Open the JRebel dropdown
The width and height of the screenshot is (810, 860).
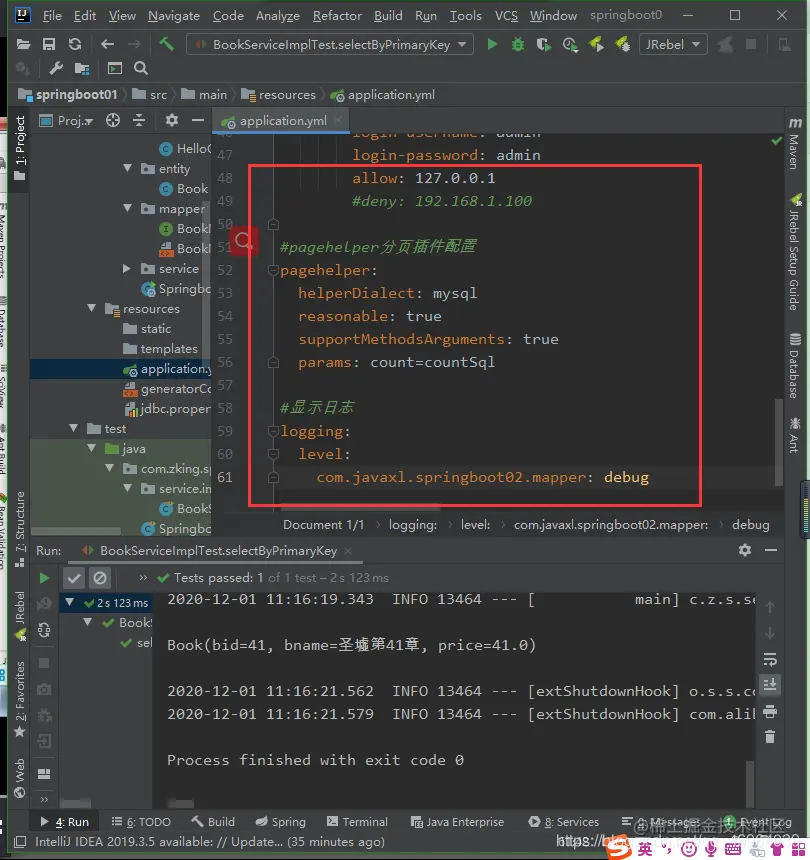pyautogui.click(x=673, y=44)
